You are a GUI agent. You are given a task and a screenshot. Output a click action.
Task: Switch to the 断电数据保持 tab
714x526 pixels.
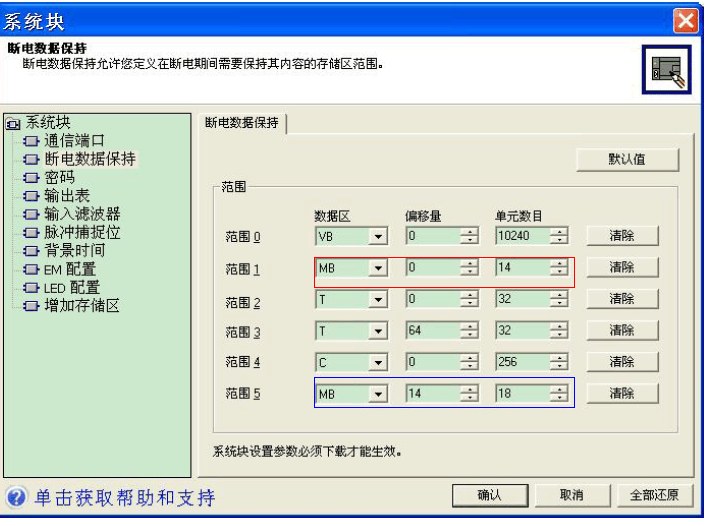pos(242,123)
